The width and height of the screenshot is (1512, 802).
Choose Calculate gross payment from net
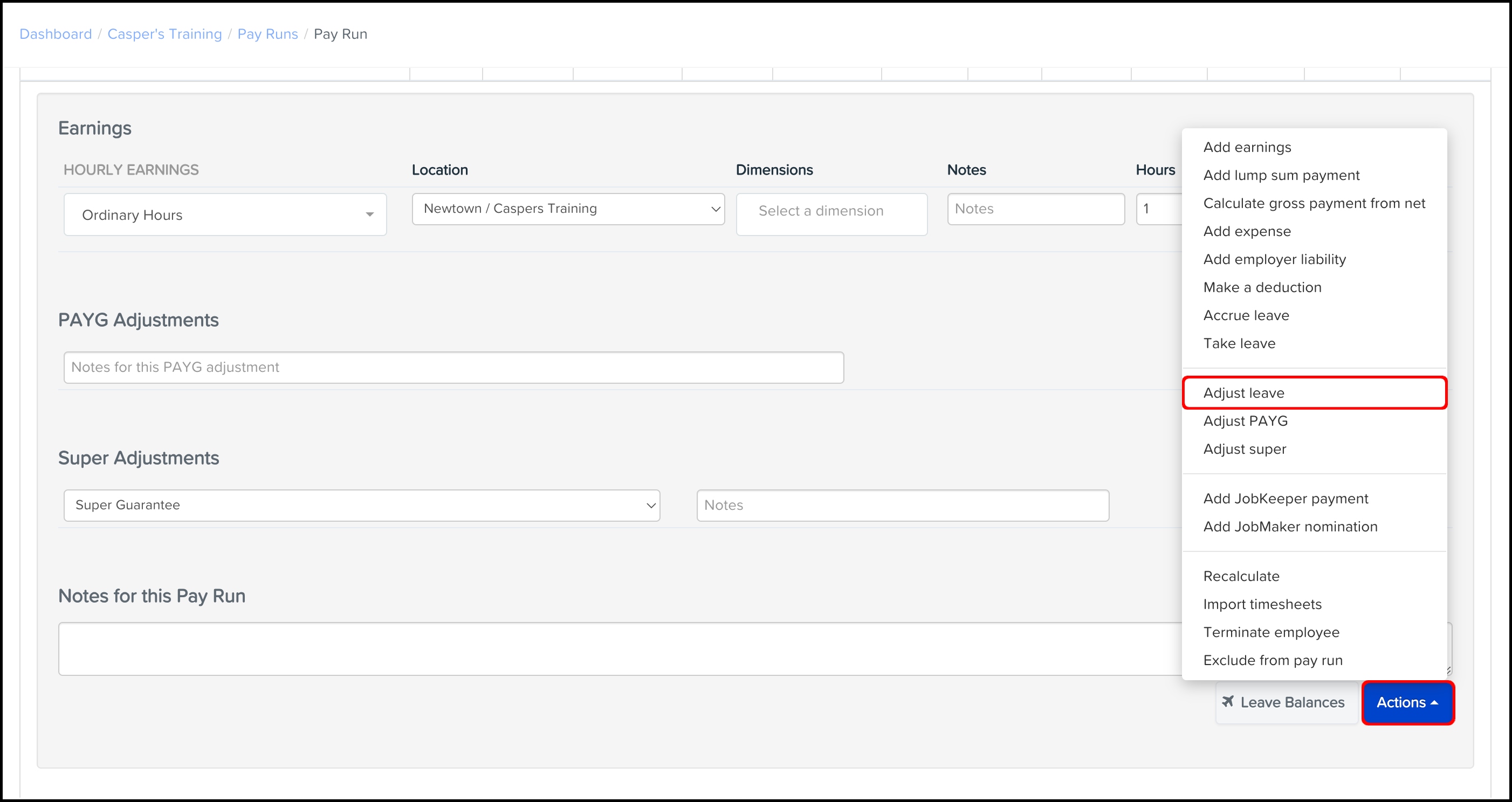pyautogui.click(x=1314, y=204)
